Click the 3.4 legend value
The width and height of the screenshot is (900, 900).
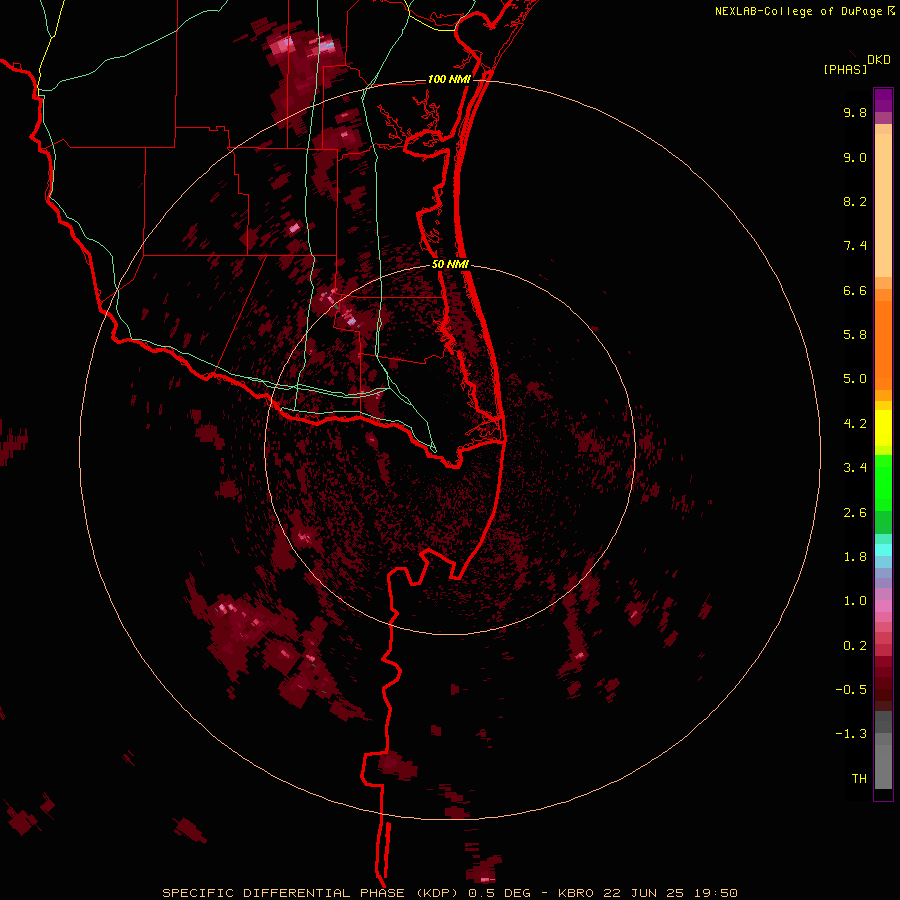[855, 468]
